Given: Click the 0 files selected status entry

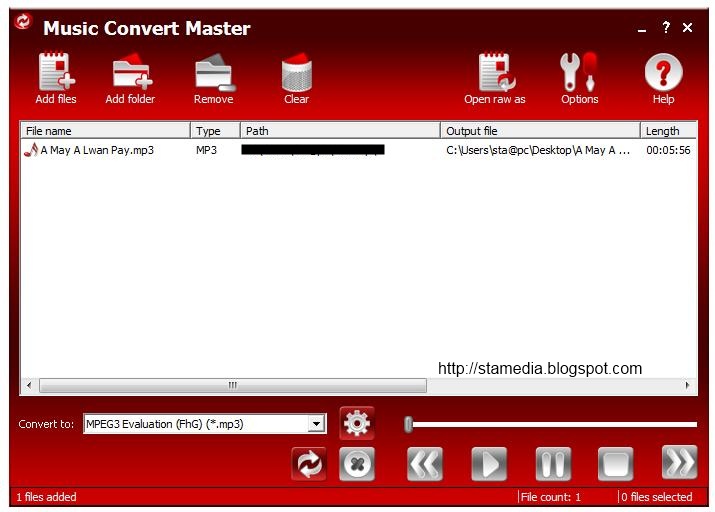Looking at the screenshot, I should click(x=657, y=496).
